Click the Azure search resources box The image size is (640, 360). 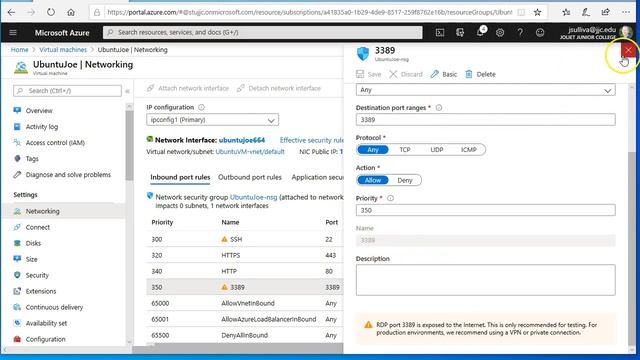pyautogui.click(x=262, y=32)
